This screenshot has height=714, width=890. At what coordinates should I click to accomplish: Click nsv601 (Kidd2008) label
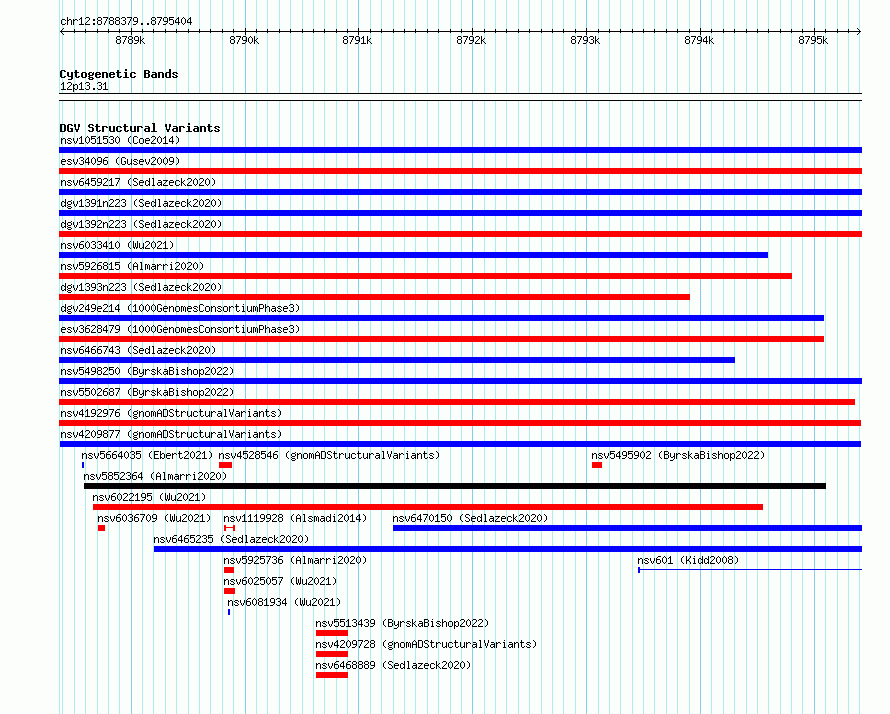coord(688,560)
